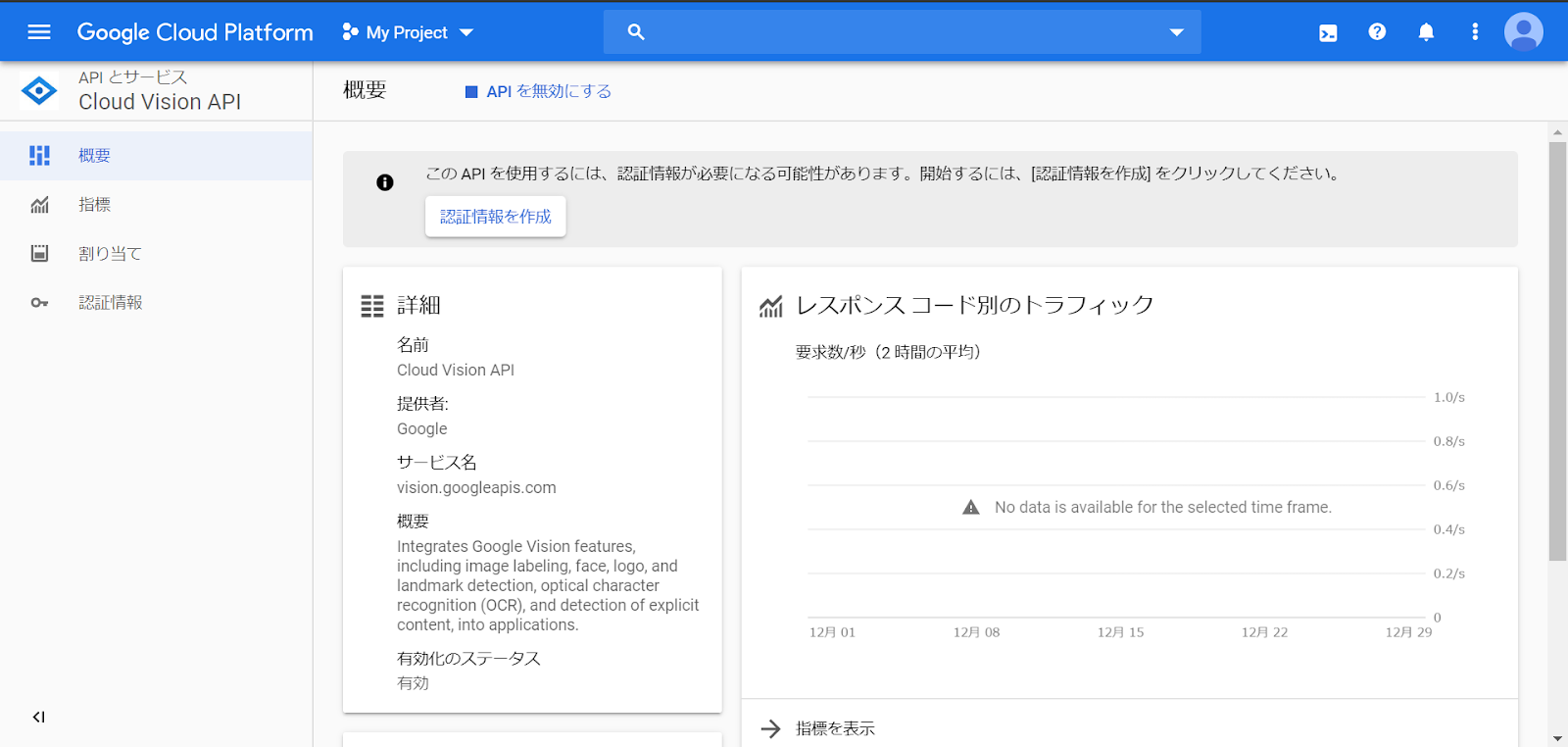Screen dimensions: 1568x747
Task: Click the vertical scrollbar thumb
Action: [x=1557, y=351]
